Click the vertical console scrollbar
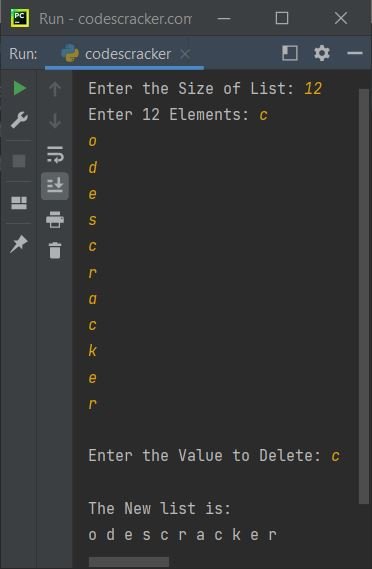This screenshot has width=372, height=569. [x=364, y=296]
